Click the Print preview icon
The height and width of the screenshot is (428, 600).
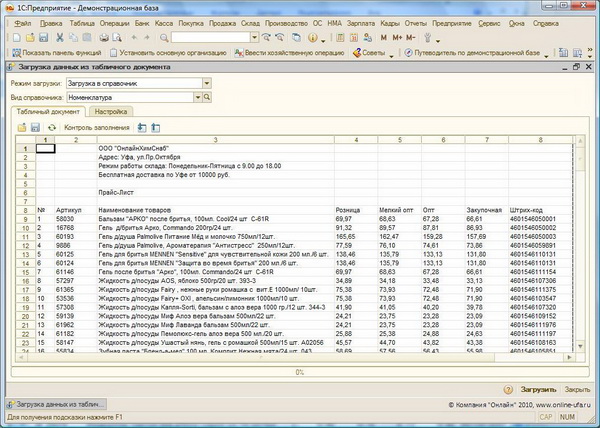pos(117,37)
